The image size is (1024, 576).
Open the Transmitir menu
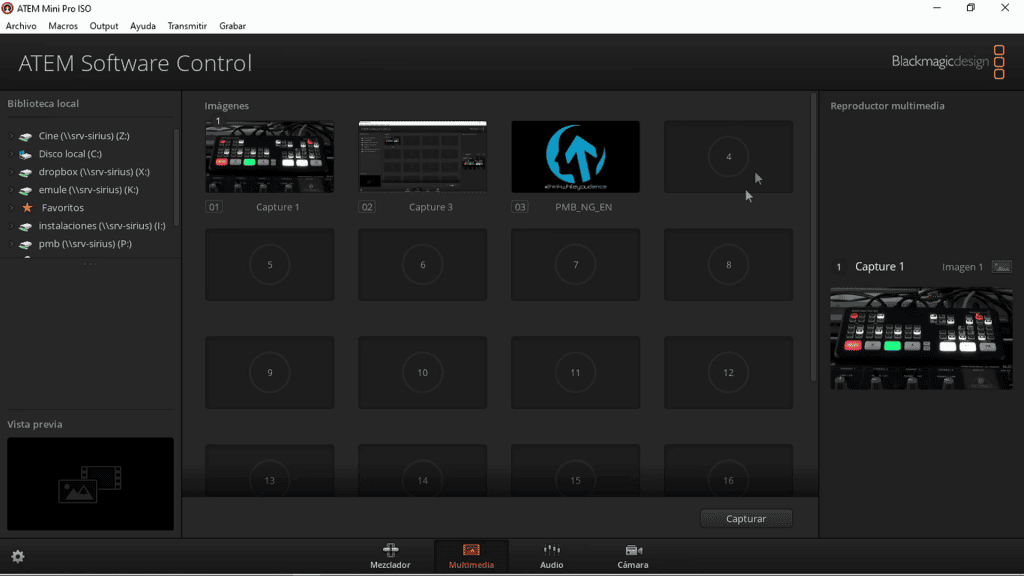click(187, 26)
